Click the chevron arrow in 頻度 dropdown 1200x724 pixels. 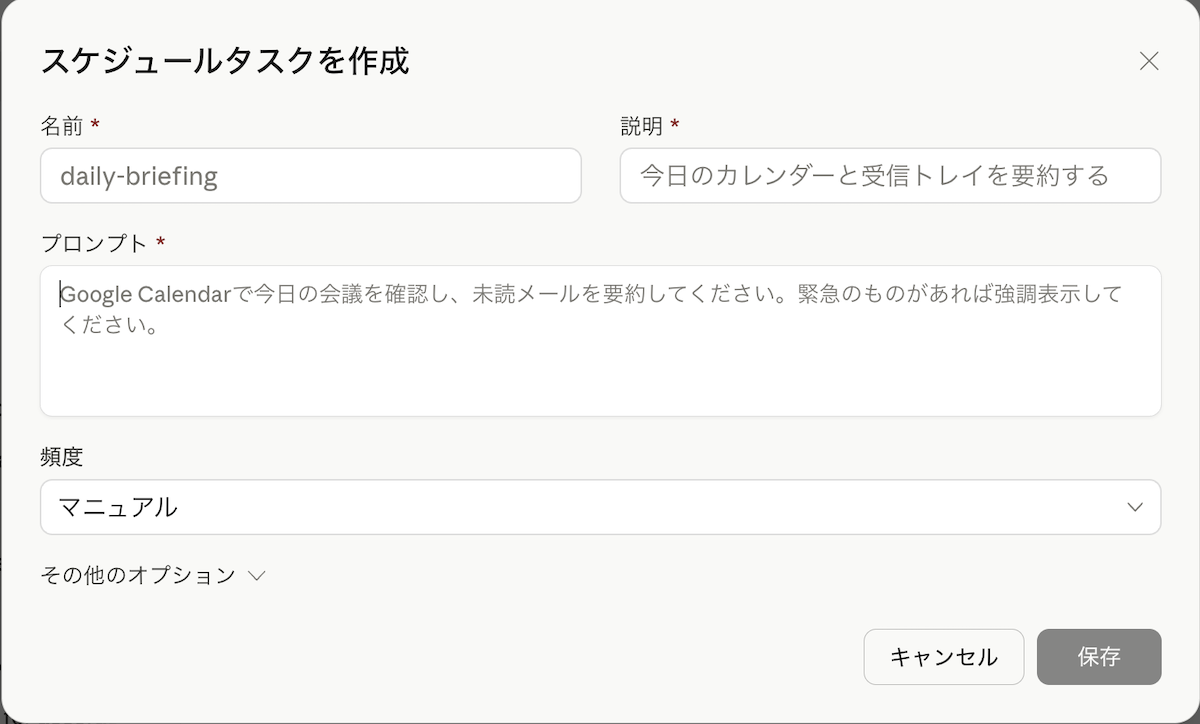[x=1135, y=507]
